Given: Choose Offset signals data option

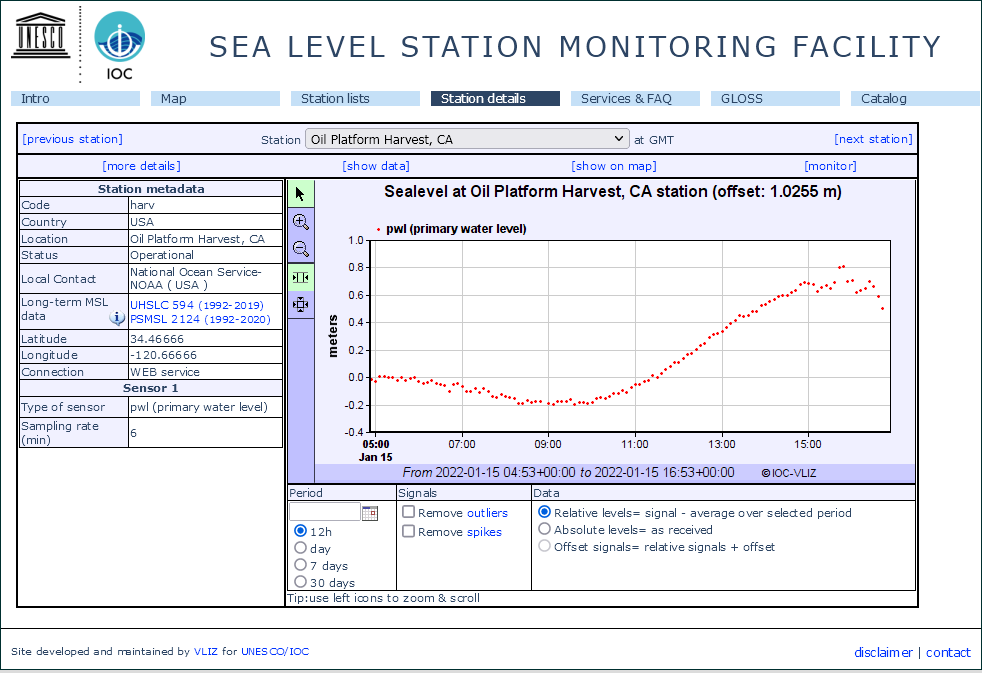Looking at the screenshot, I should point(545,546).
